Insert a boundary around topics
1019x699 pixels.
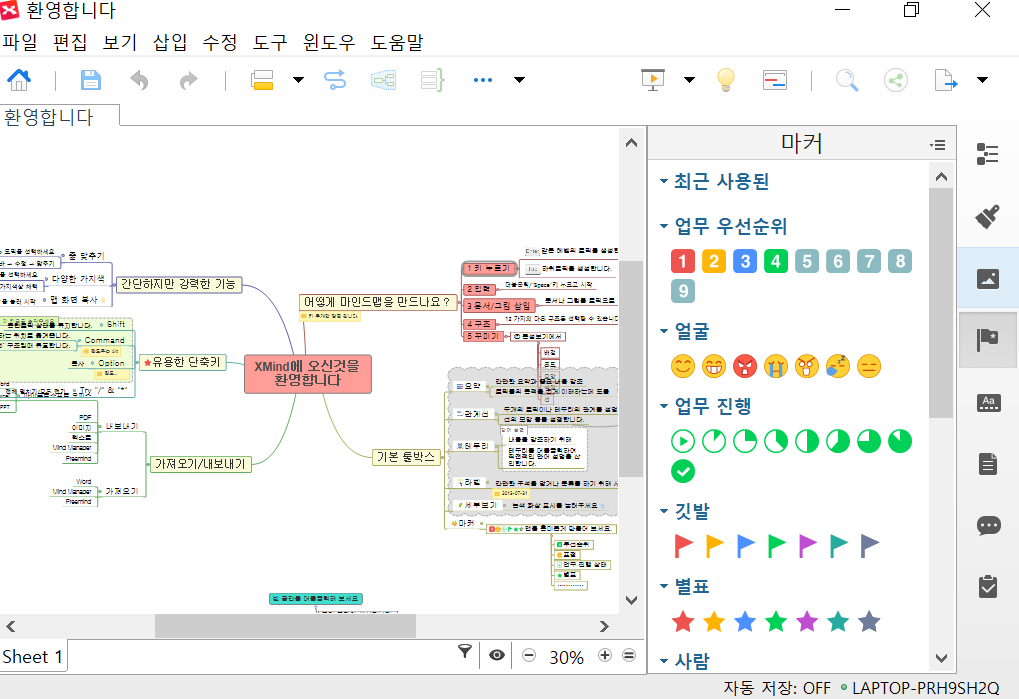click(383, 80)
